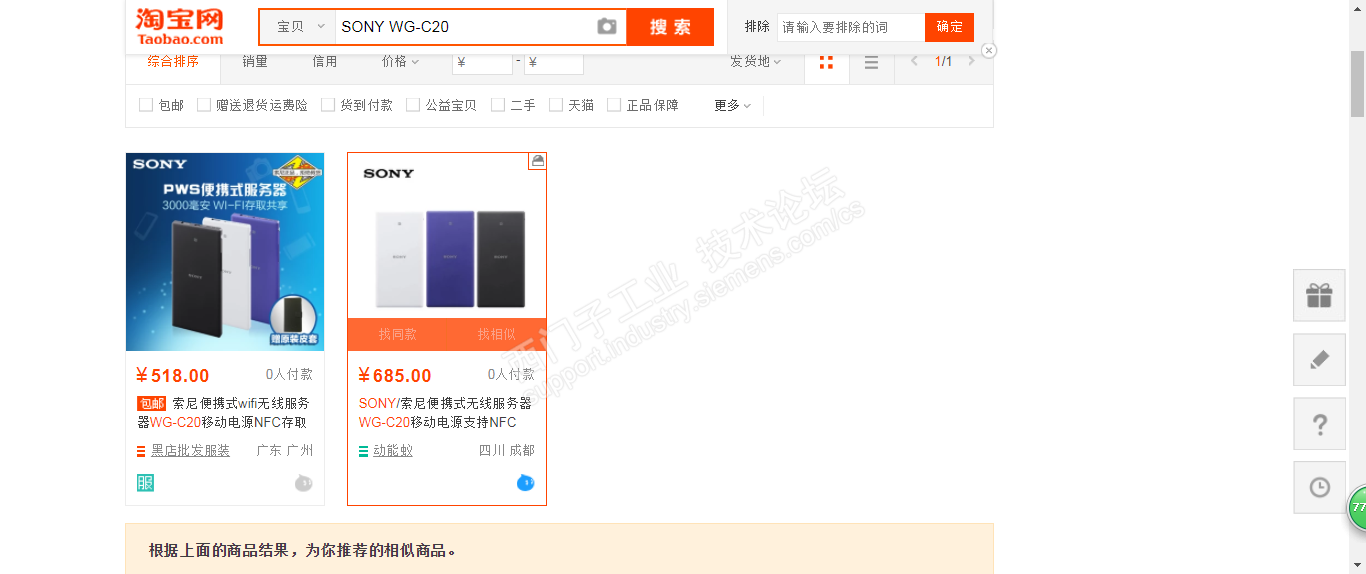Select the 销量 sort tab

point(255,61)
